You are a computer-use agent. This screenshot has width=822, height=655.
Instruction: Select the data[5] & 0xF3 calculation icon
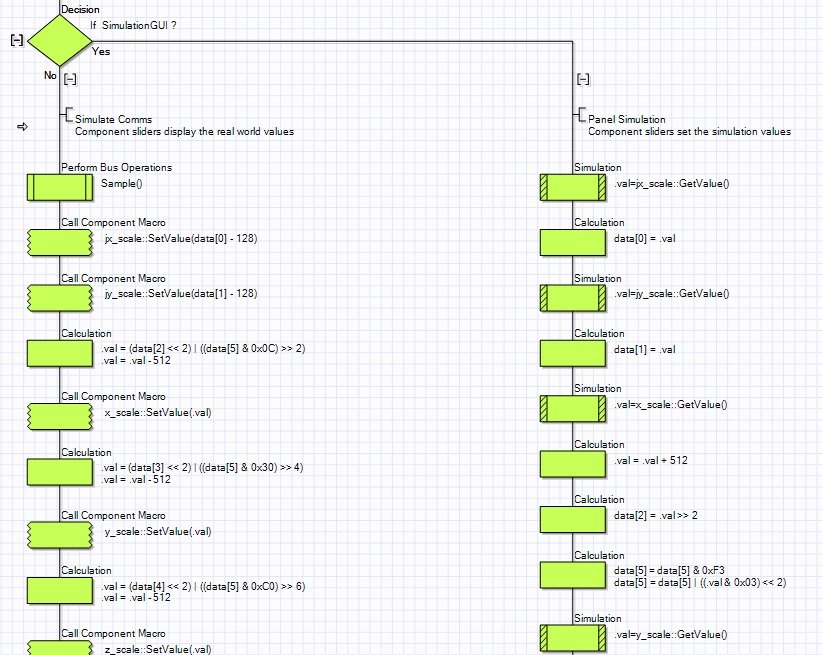pyautogui.click(x=572, y=575)
